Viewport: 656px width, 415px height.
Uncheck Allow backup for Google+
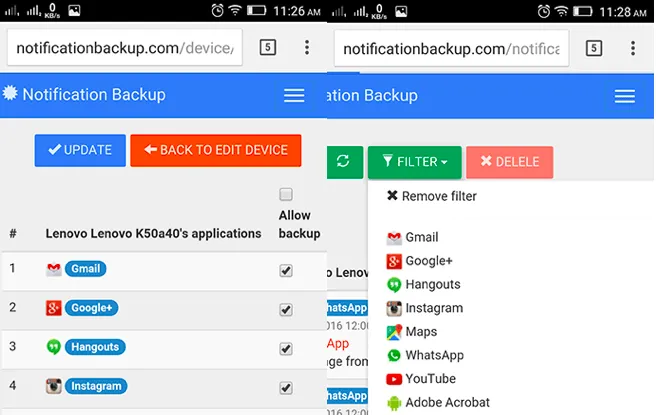[286, 310]
